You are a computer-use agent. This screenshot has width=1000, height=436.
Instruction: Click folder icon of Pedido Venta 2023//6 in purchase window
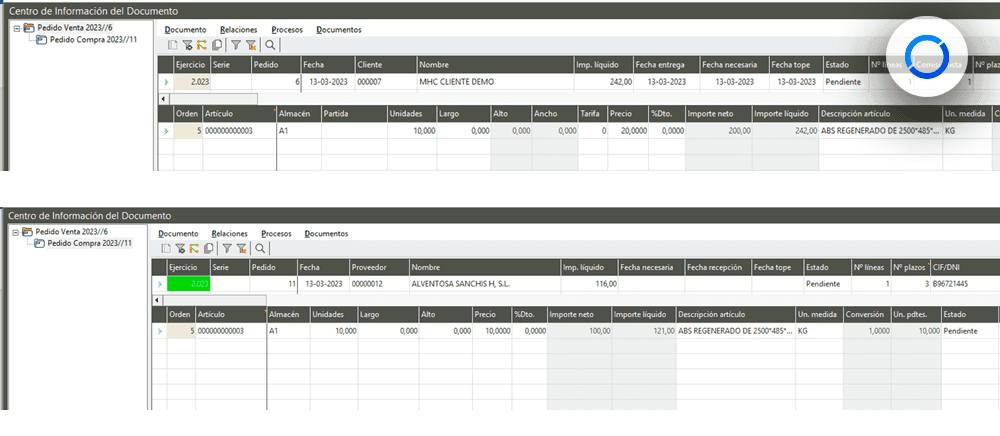pos(27,231)
